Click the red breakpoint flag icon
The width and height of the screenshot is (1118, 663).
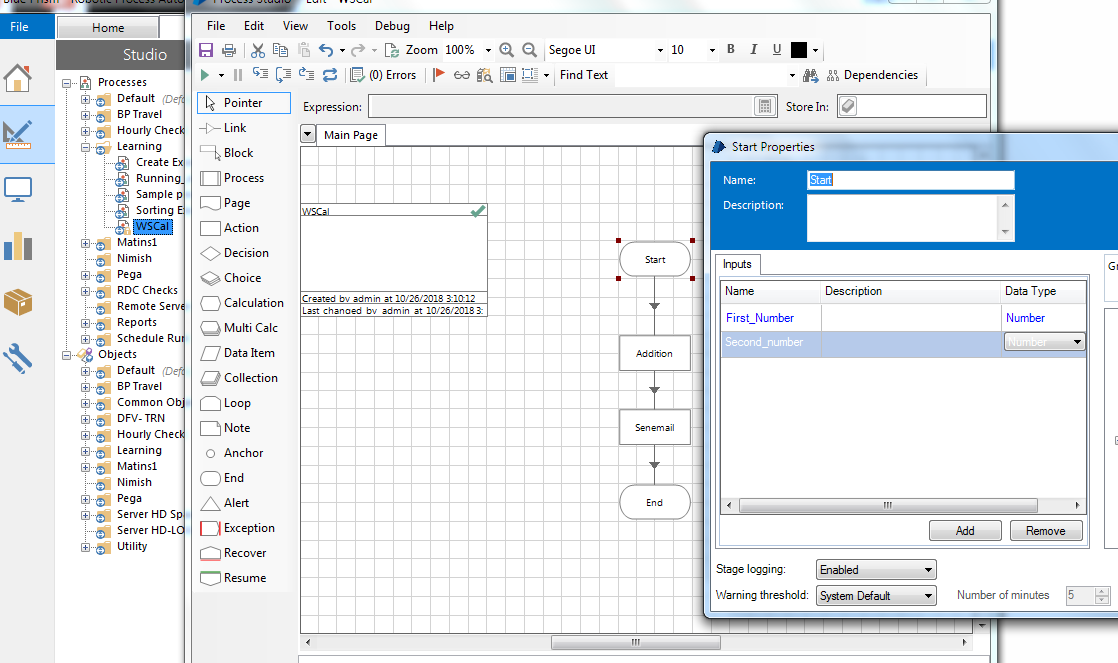(439, 75)
